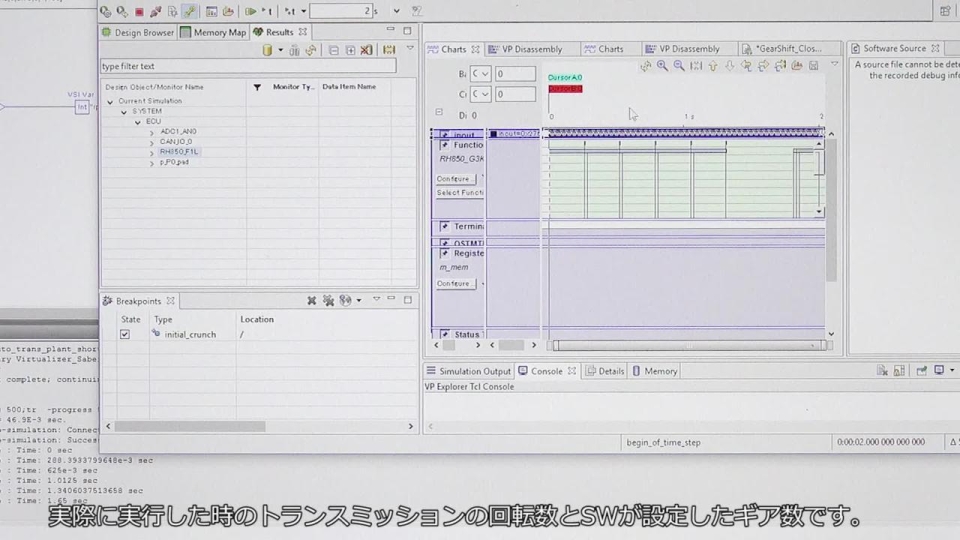This screenshot has width=960, height=540.
Task: Click the calendar chart icon in main toolbar
Action: pyautogui.click(x=211, y=11)
